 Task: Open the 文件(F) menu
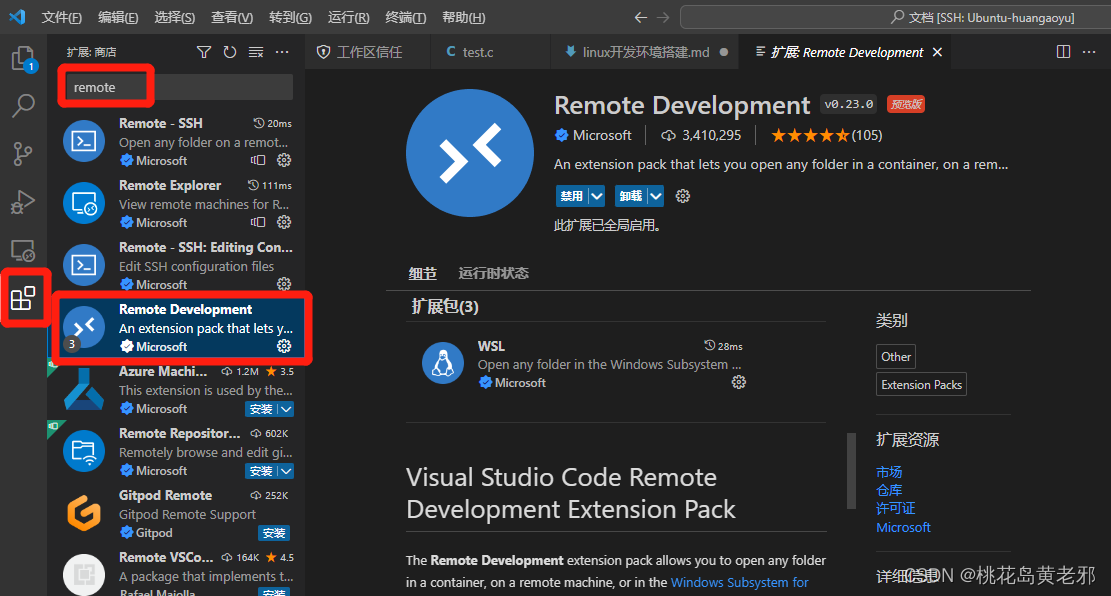pyautogui.click(x=62, y=17)
